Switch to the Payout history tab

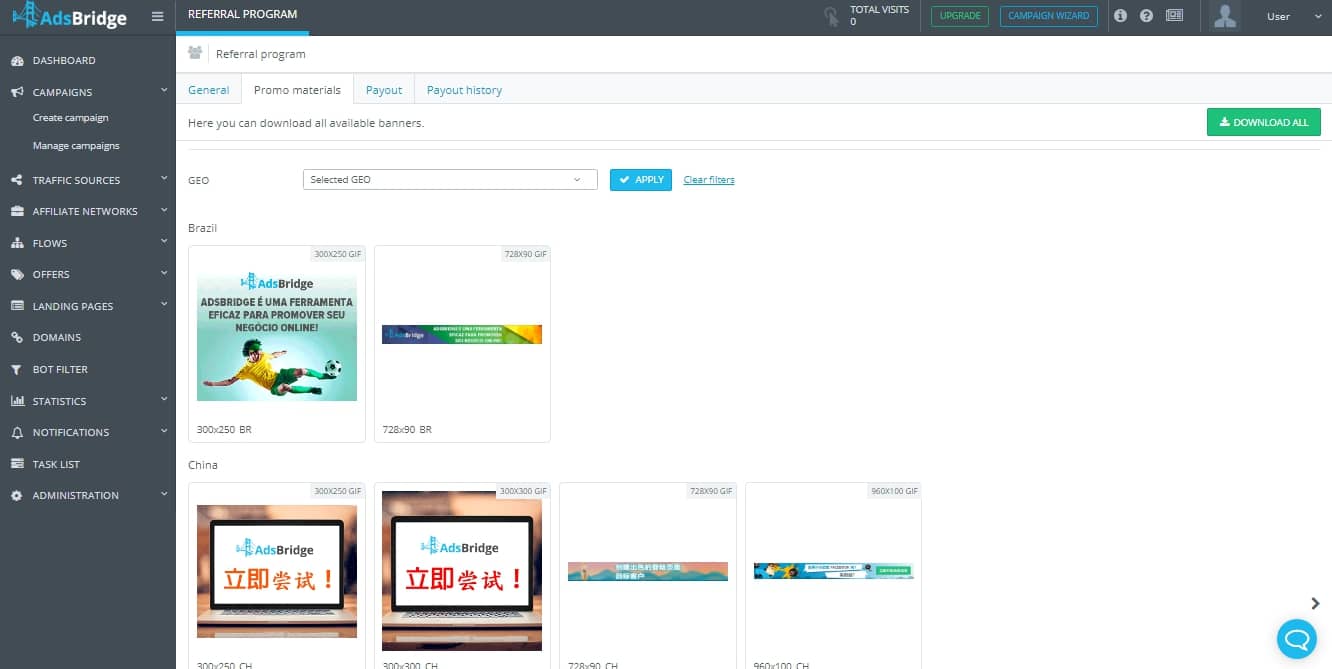pyautogui.click(x=464, y=90)
